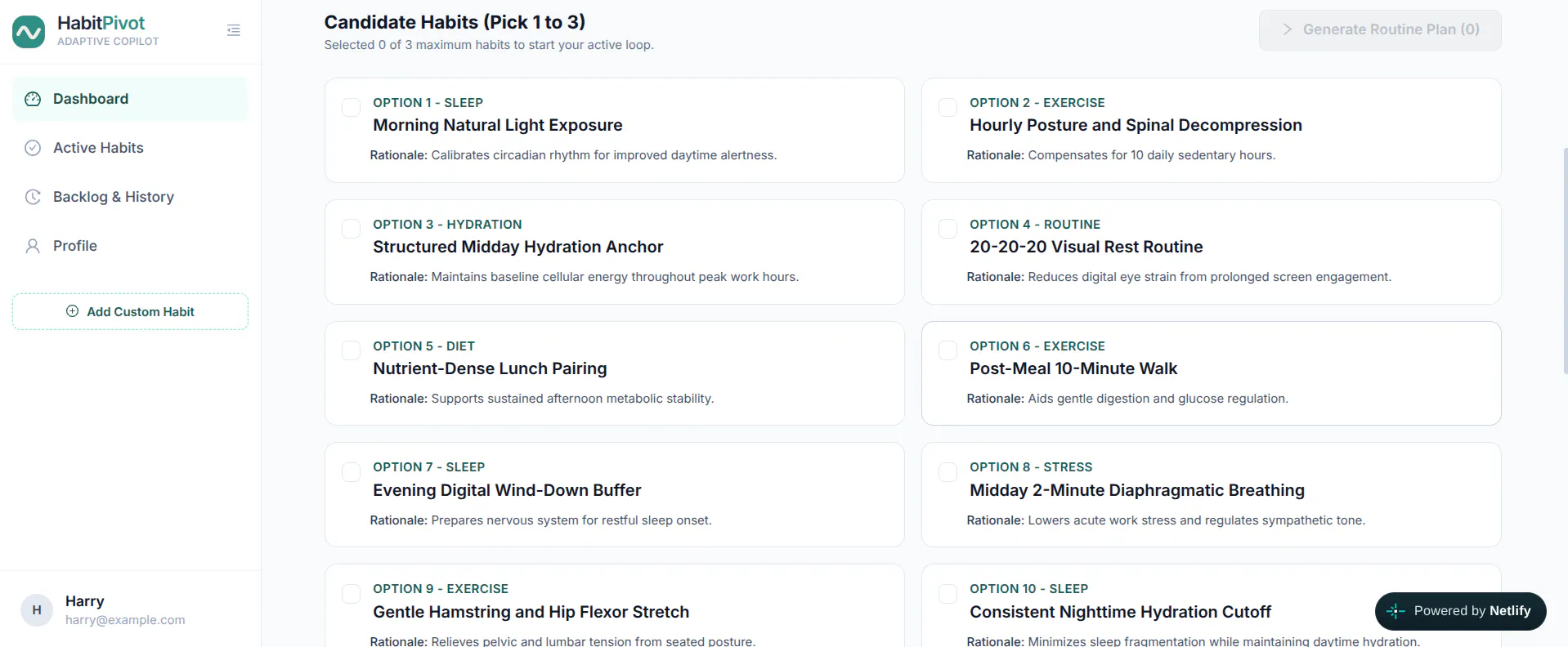
Task: Check Consistent Nighttime Hydration Cutoff checkbox
Action: [x=948, y=594]
